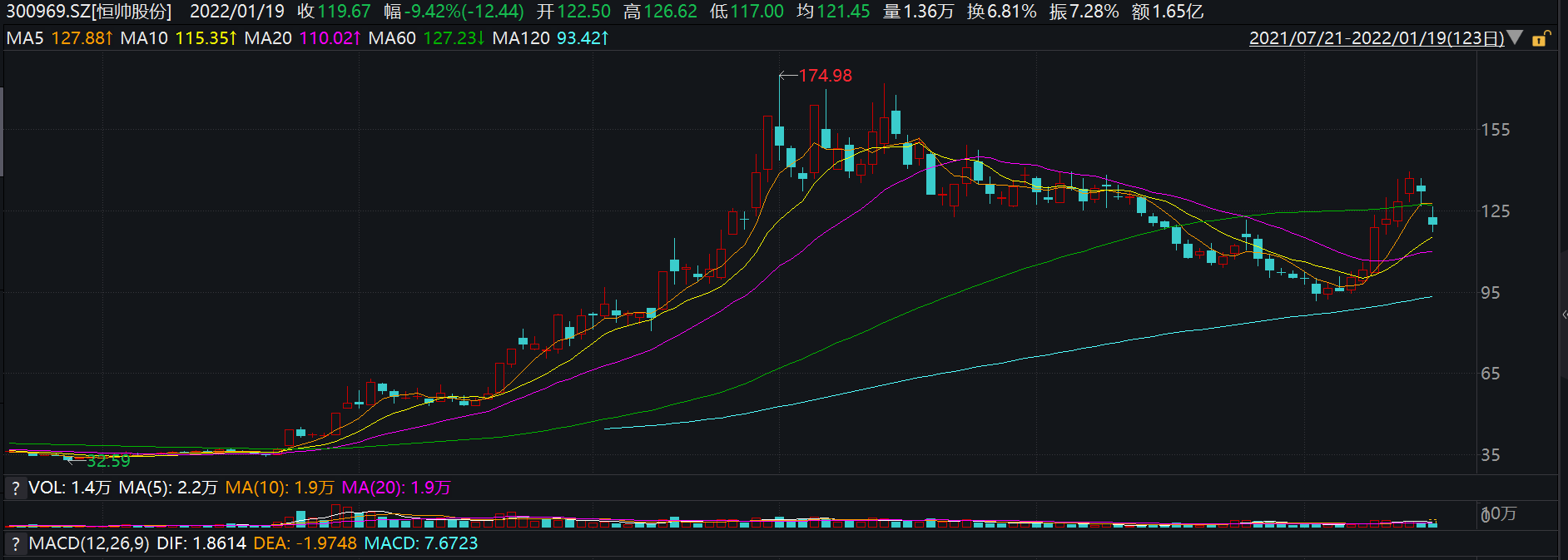Click the MA120 moving average label
The width and height of the screenshot is (1568, 560).
(520, 38)
